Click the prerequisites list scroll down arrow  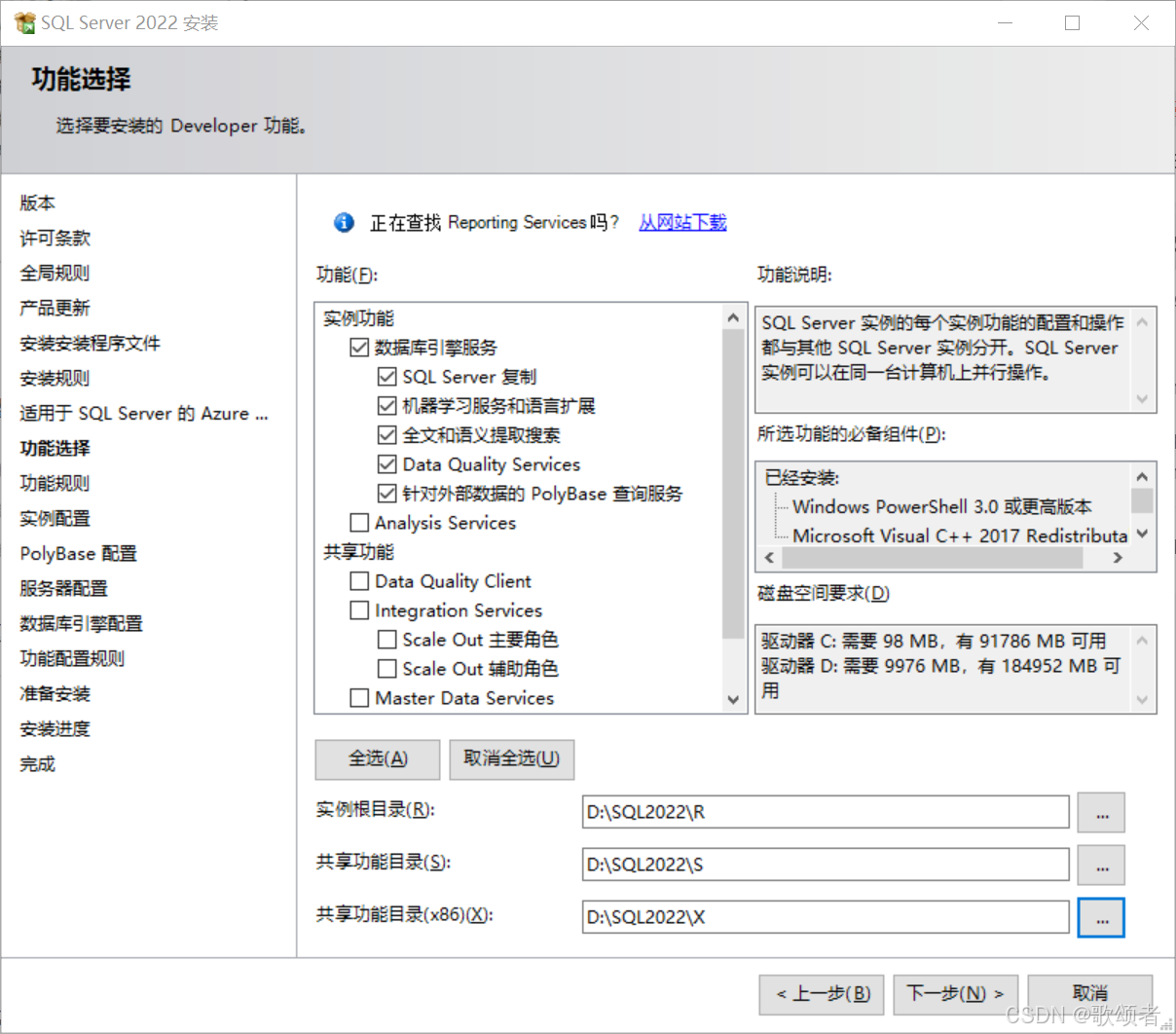pos(1142,534)
